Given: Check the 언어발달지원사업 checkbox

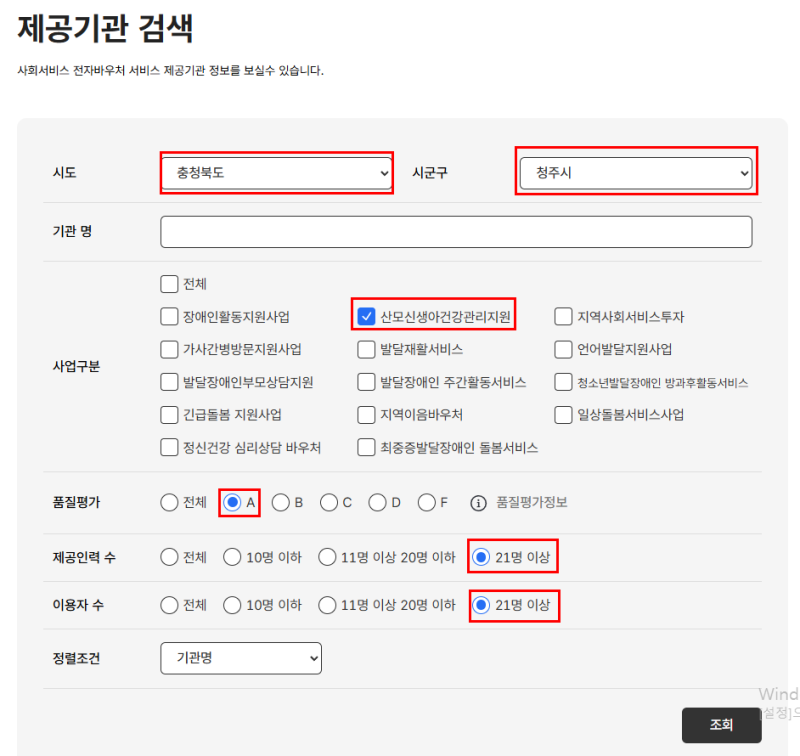Looking at the screenshot, I should pos(563,349).
